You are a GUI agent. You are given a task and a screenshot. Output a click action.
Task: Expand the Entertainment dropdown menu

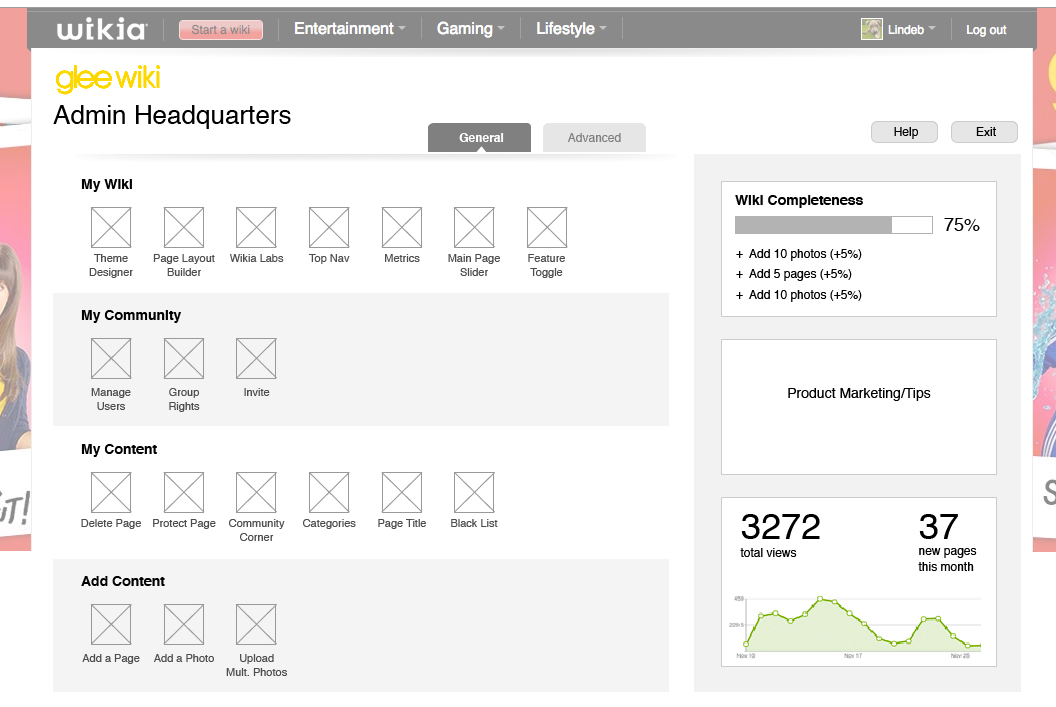click(x=350, y=29)
